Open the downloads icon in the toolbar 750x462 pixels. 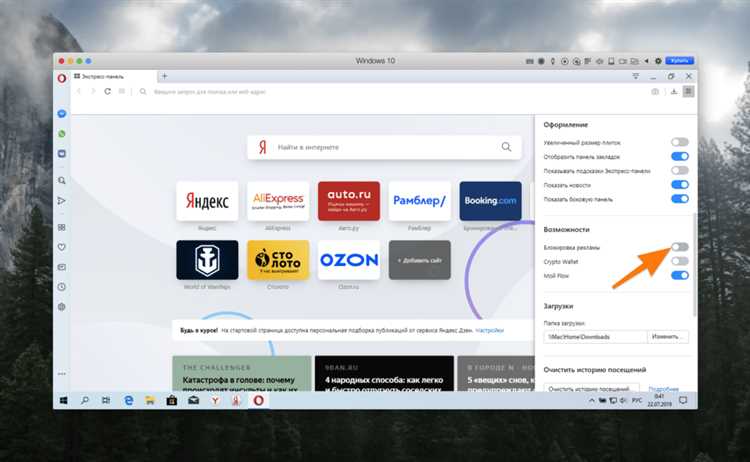click(674, 91)
